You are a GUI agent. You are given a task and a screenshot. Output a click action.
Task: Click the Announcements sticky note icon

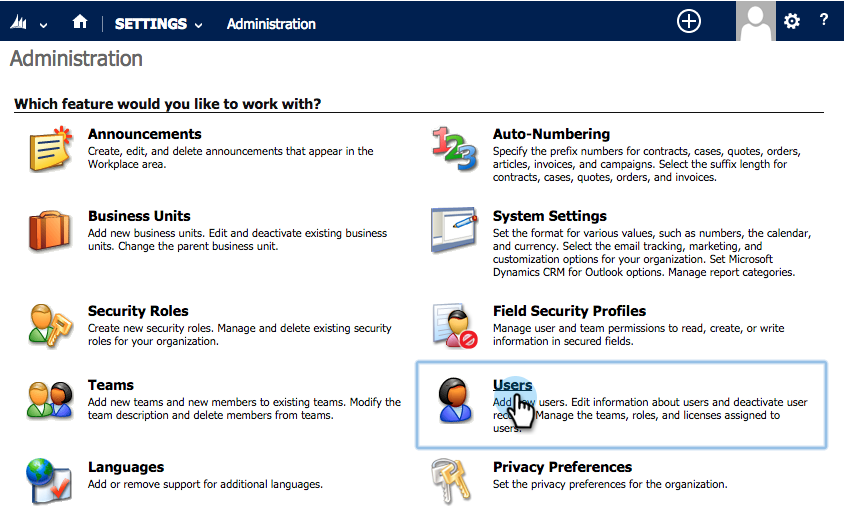point(50,149)
